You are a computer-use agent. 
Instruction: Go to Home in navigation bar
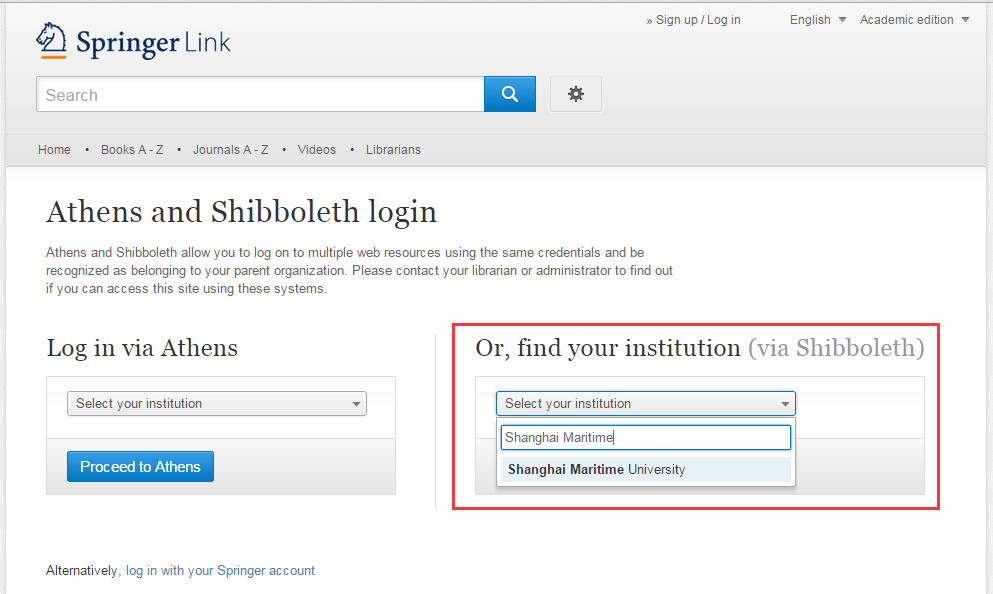[x=54, y=149]
